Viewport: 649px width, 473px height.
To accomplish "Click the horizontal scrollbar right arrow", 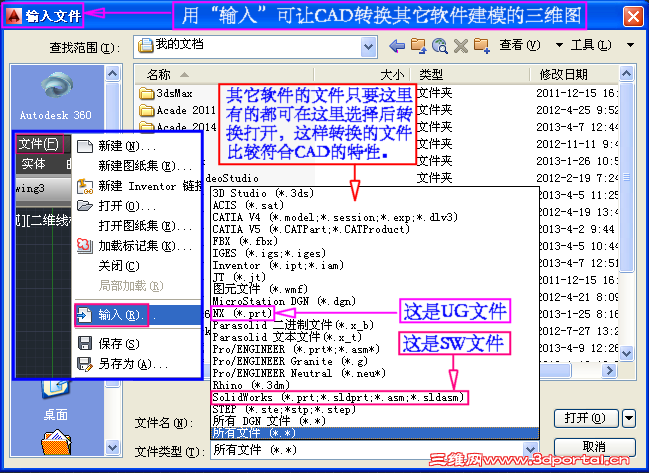I will [609, 370].
